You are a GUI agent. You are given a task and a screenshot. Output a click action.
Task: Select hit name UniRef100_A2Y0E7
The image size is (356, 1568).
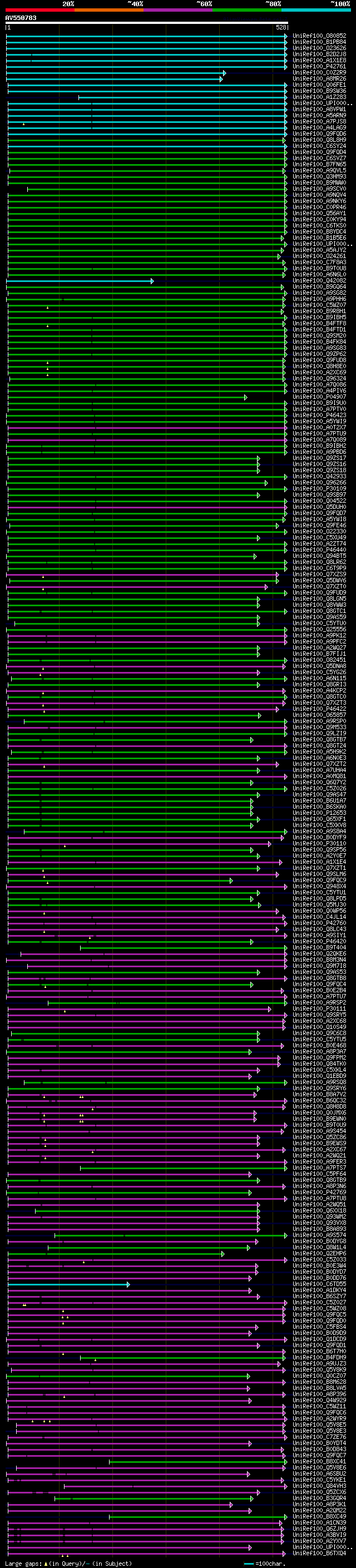pos(319,856)
